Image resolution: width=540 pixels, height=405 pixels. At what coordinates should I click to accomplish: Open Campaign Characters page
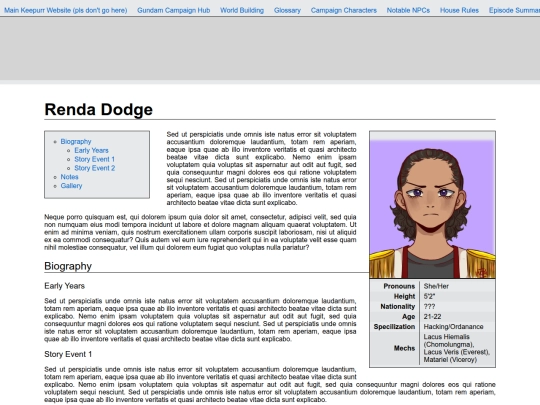[344, 10]
